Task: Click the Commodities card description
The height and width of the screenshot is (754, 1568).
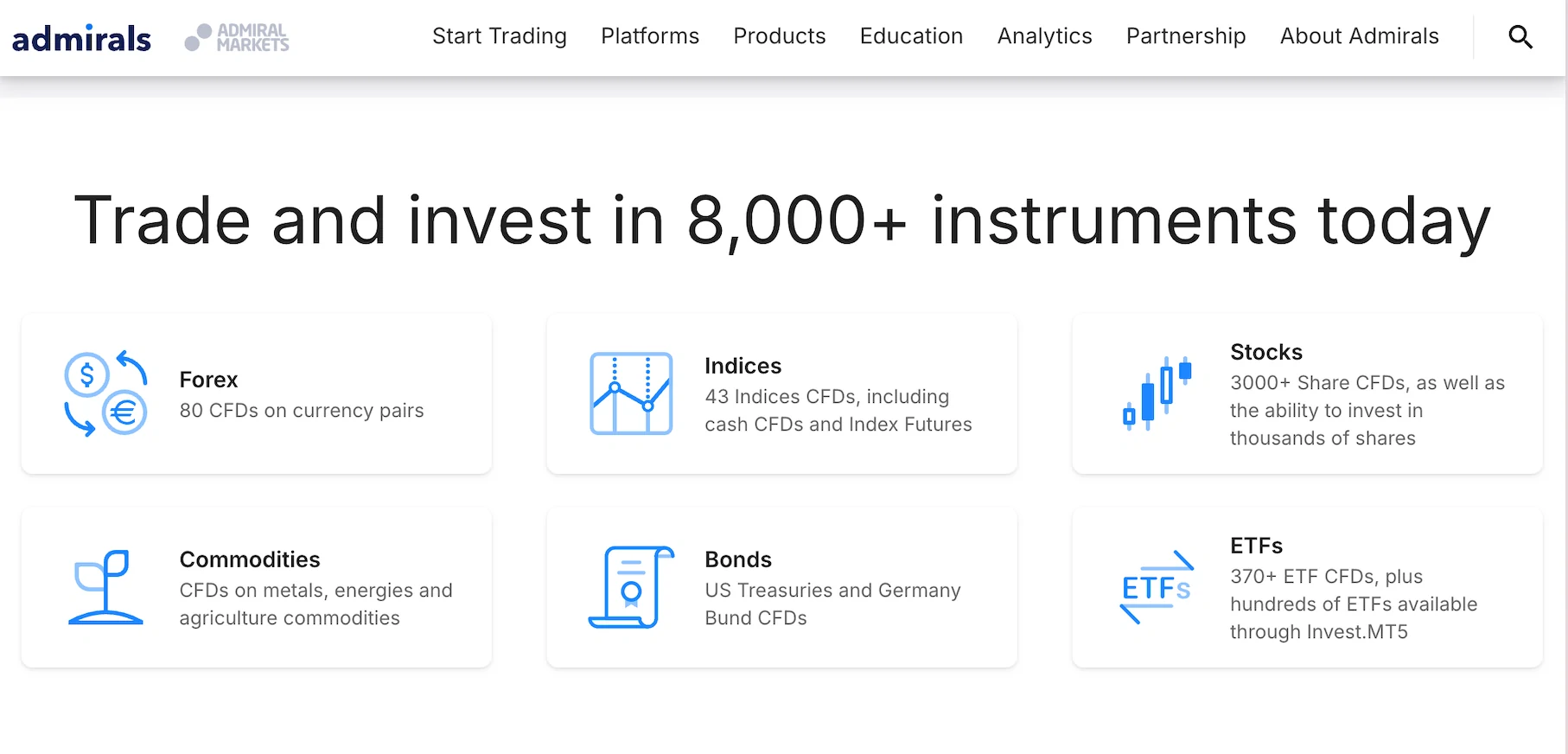Action: (x=316, y=604)
